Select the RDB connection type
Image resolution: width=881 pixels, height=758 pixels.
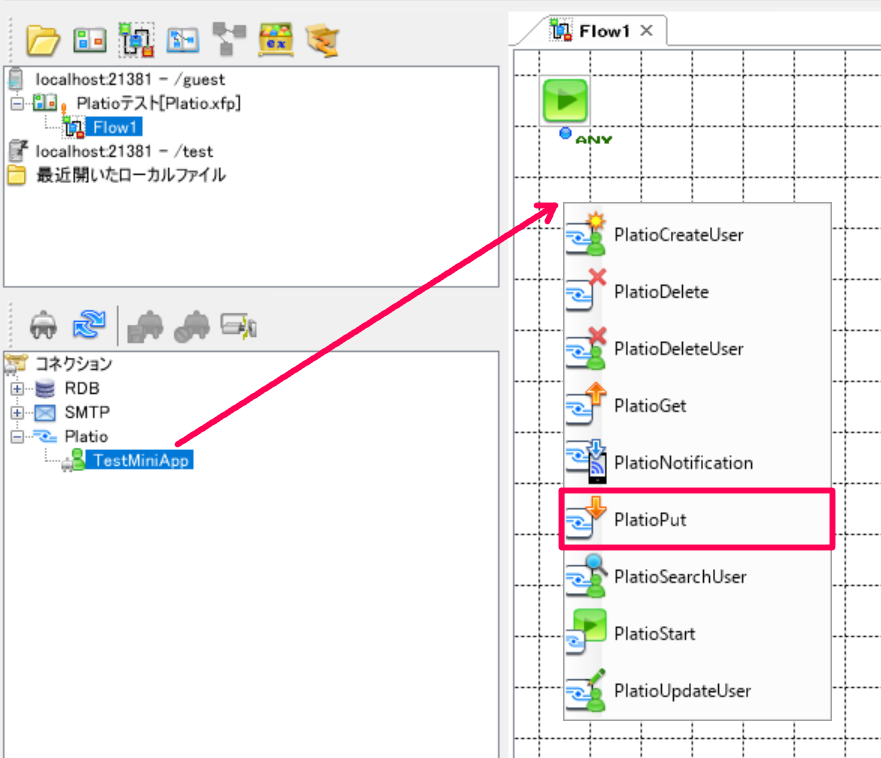pos(82,388)
